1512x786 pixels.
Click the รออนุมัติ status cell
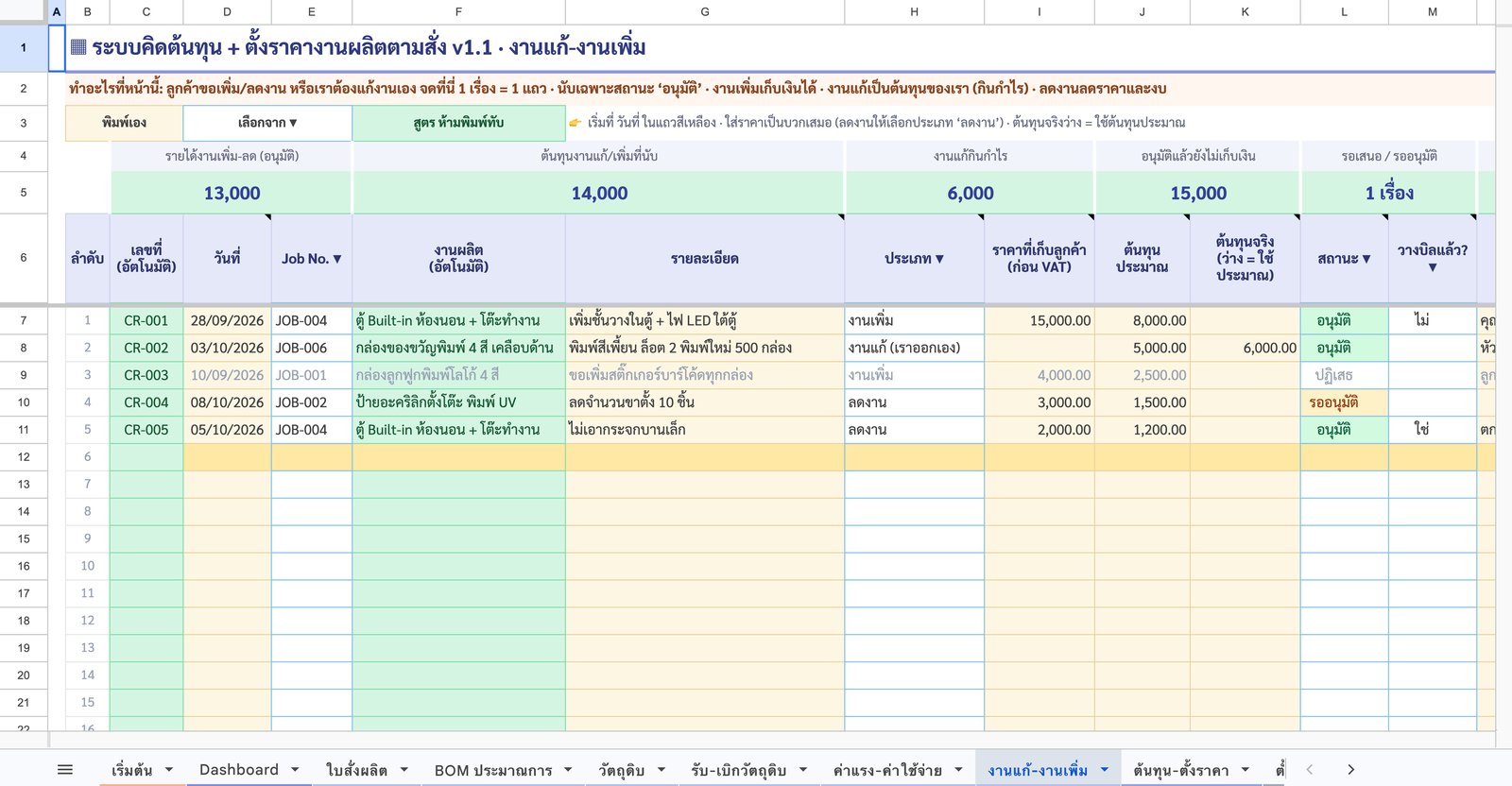tap(1344, 402)
